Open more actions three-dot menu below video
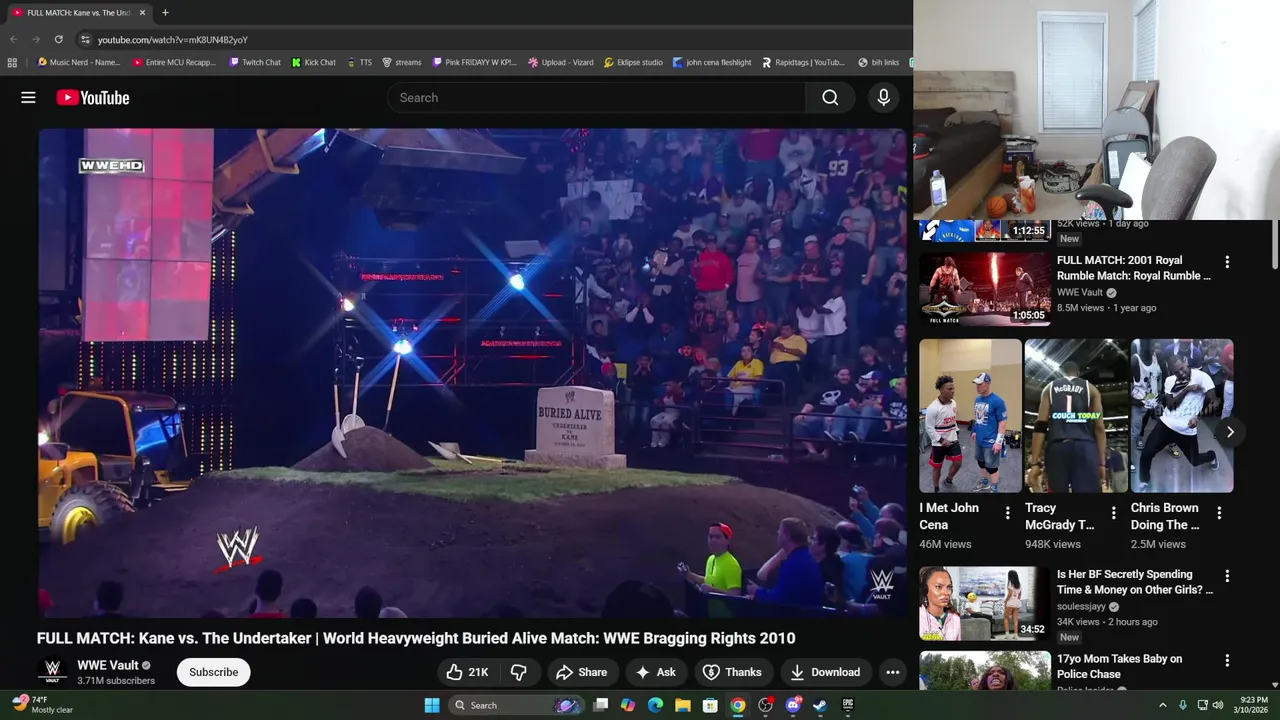This screenshot has height=720, width=1280. pos(893,672)
